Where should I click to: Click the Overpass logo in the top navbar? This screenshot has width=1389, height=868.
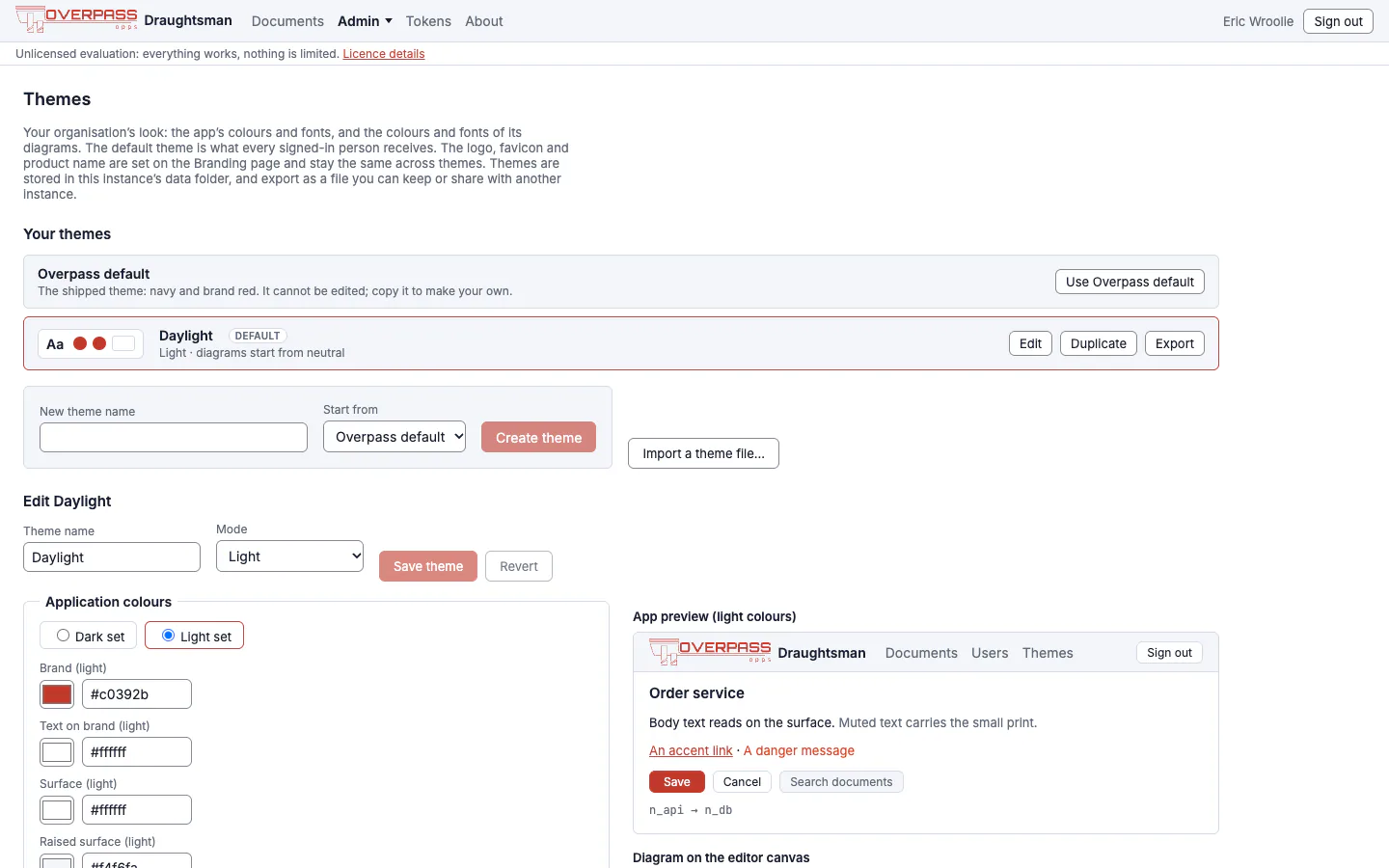[x=76, y=19]
